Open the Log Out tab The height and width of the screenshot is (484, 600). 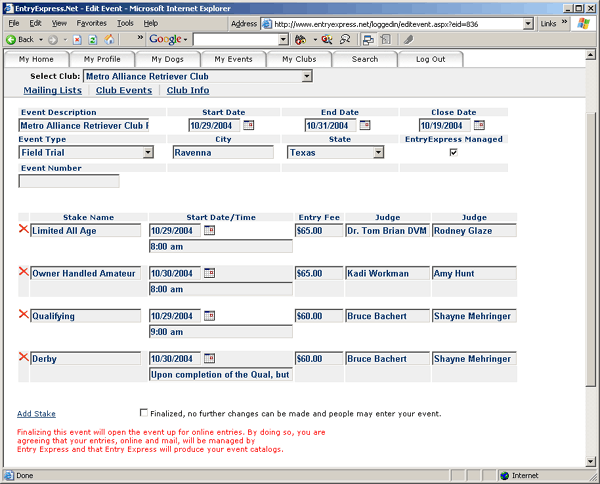click(x=430, y=59)
